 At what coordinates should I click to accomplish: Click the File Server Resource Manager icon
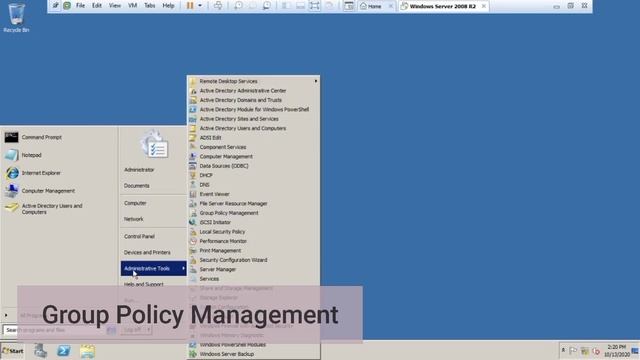[x=193, y=204]
